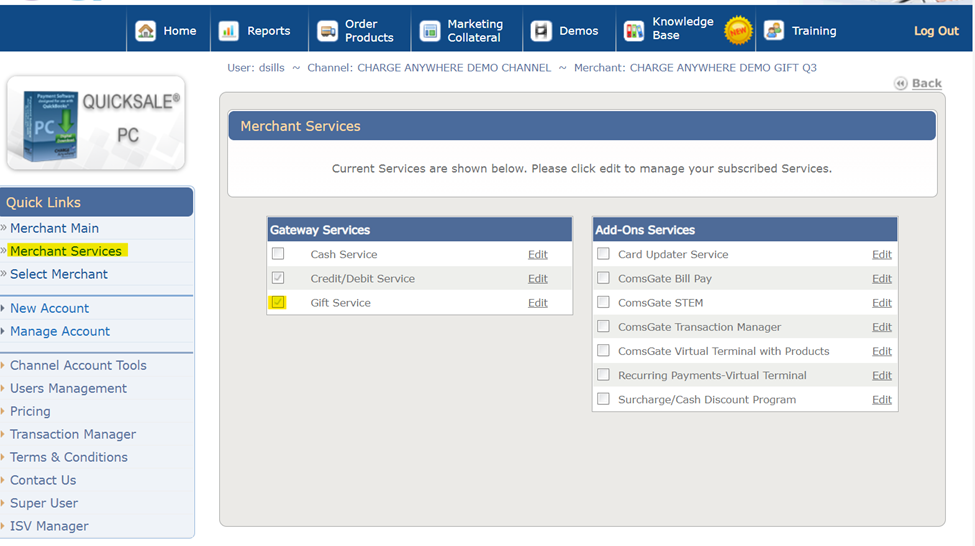Open Merchant Main in Quick Links
Viewport: 975px width, 546px height.
pyautogui.click(x=54, y=228)
